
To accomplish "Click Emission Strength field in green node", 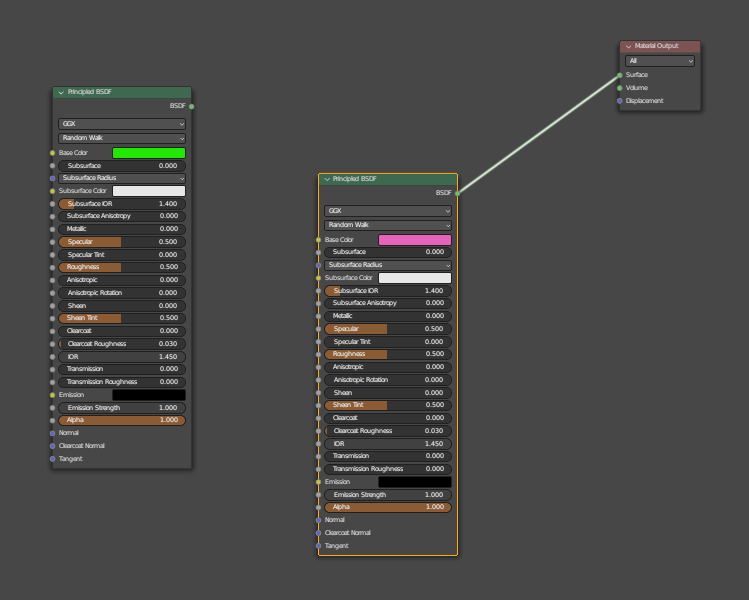I will pos(122,408).
